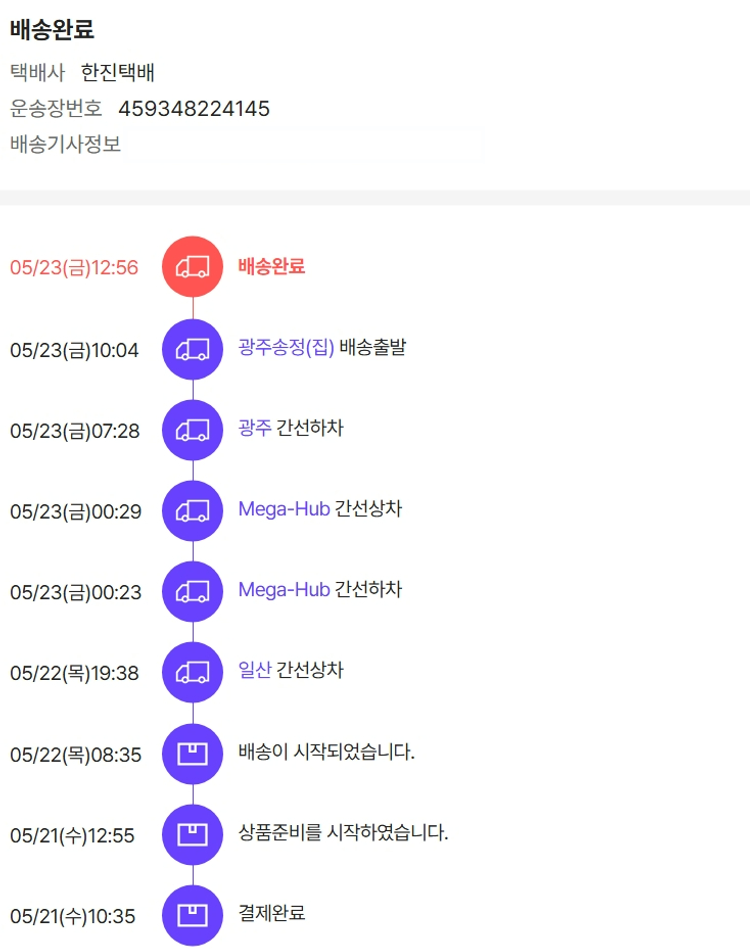Click the Mega-Hub link in 간선상차 row

(x=284, y=509)
